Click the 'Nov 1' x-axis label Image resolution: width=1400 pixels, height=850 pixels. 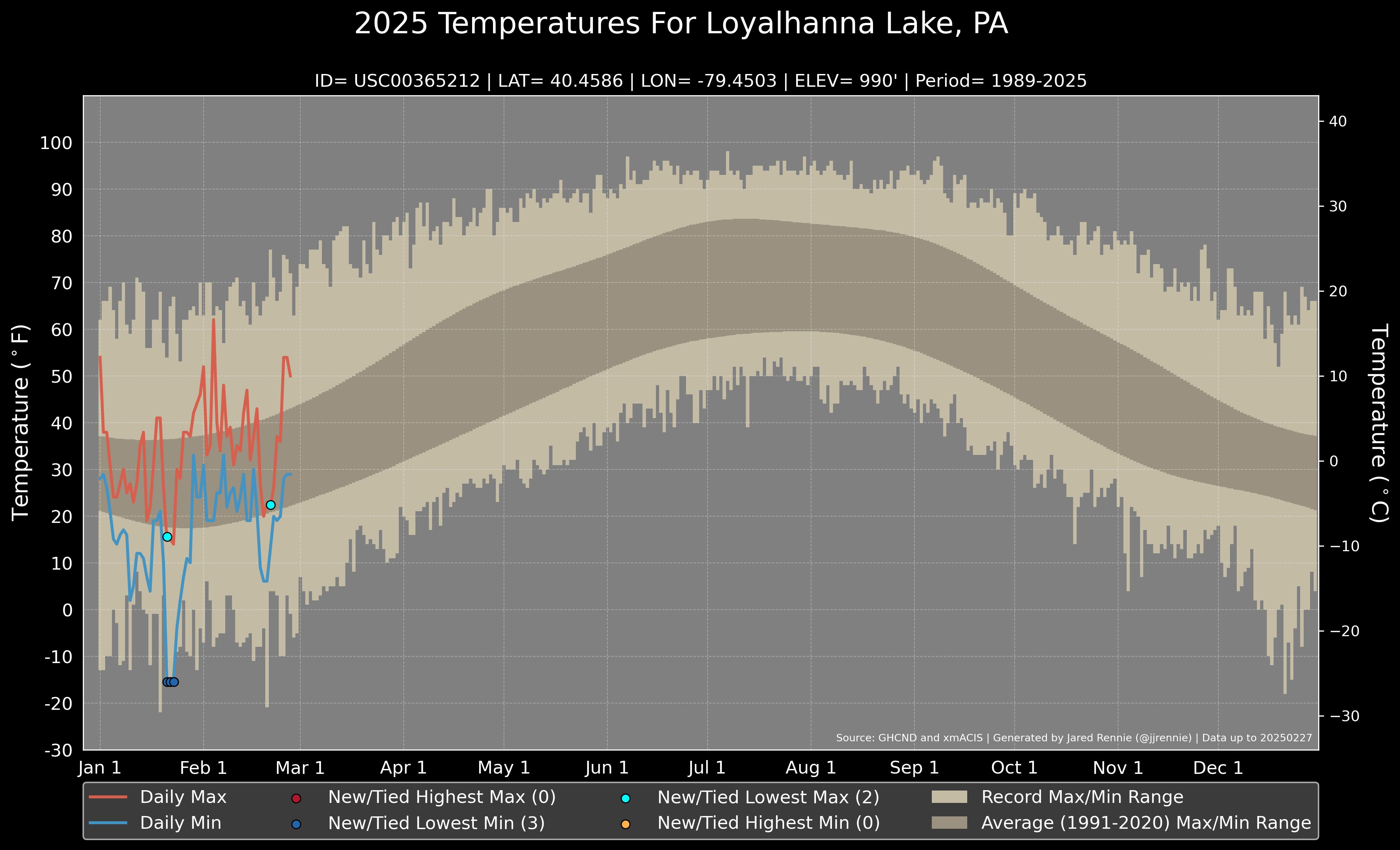tap(1118, 768)
